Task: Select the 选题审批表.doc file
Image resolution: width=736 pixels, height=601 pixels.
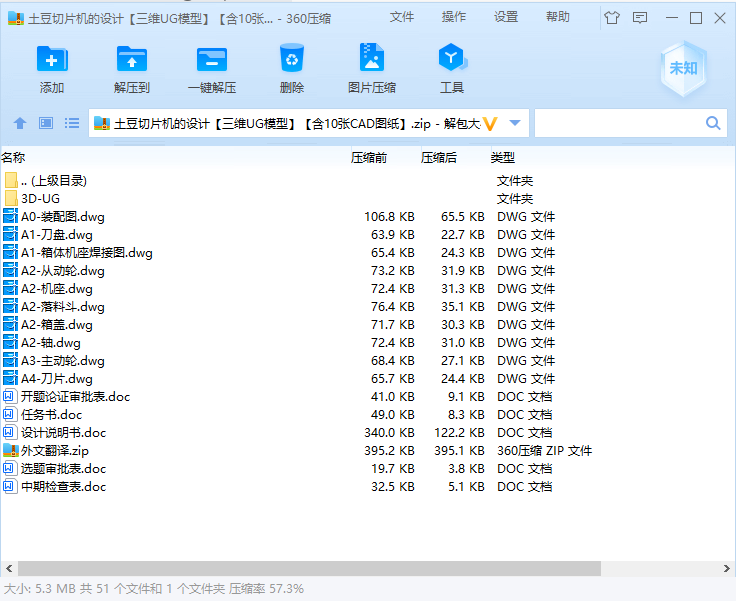Action: (63, 468)
